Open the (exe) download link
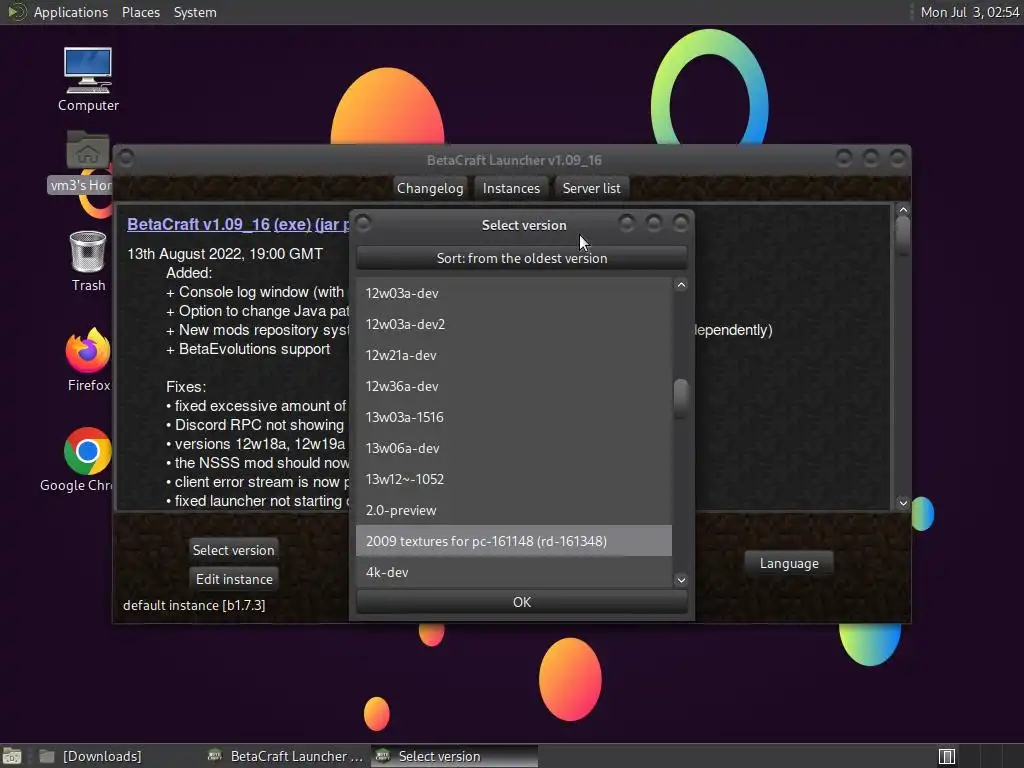The height and width of the screenshot is (768, 1024). coord(292,224)
